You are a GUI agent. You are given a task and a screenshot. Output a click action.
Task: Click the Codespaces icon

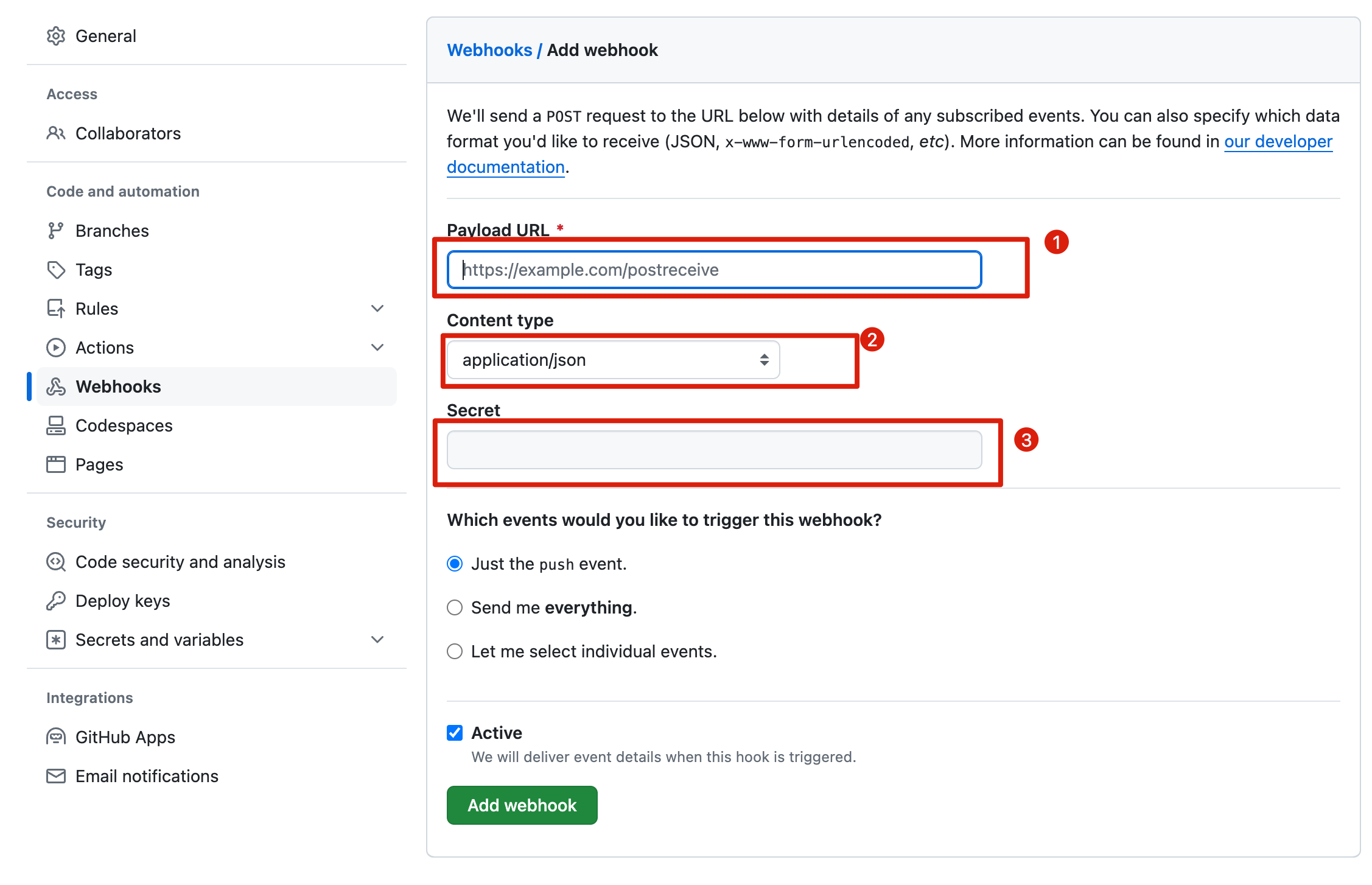(x=56, y=425)
